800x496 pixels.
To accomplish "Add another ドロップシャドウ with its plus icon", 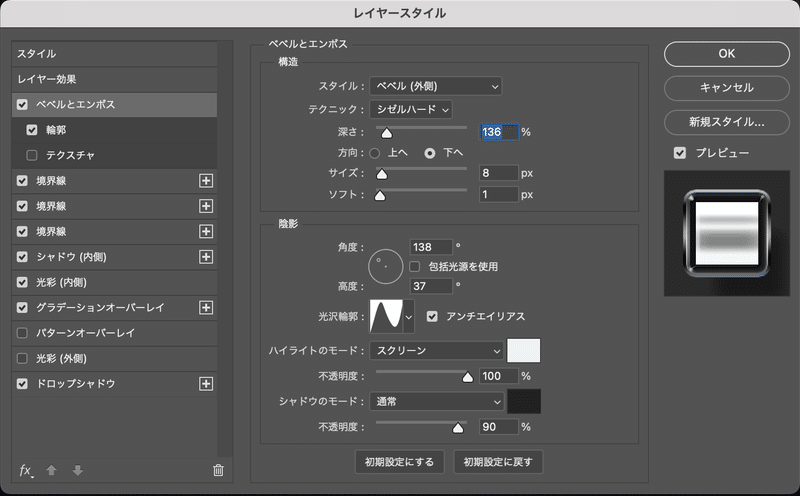I will 206,384.
